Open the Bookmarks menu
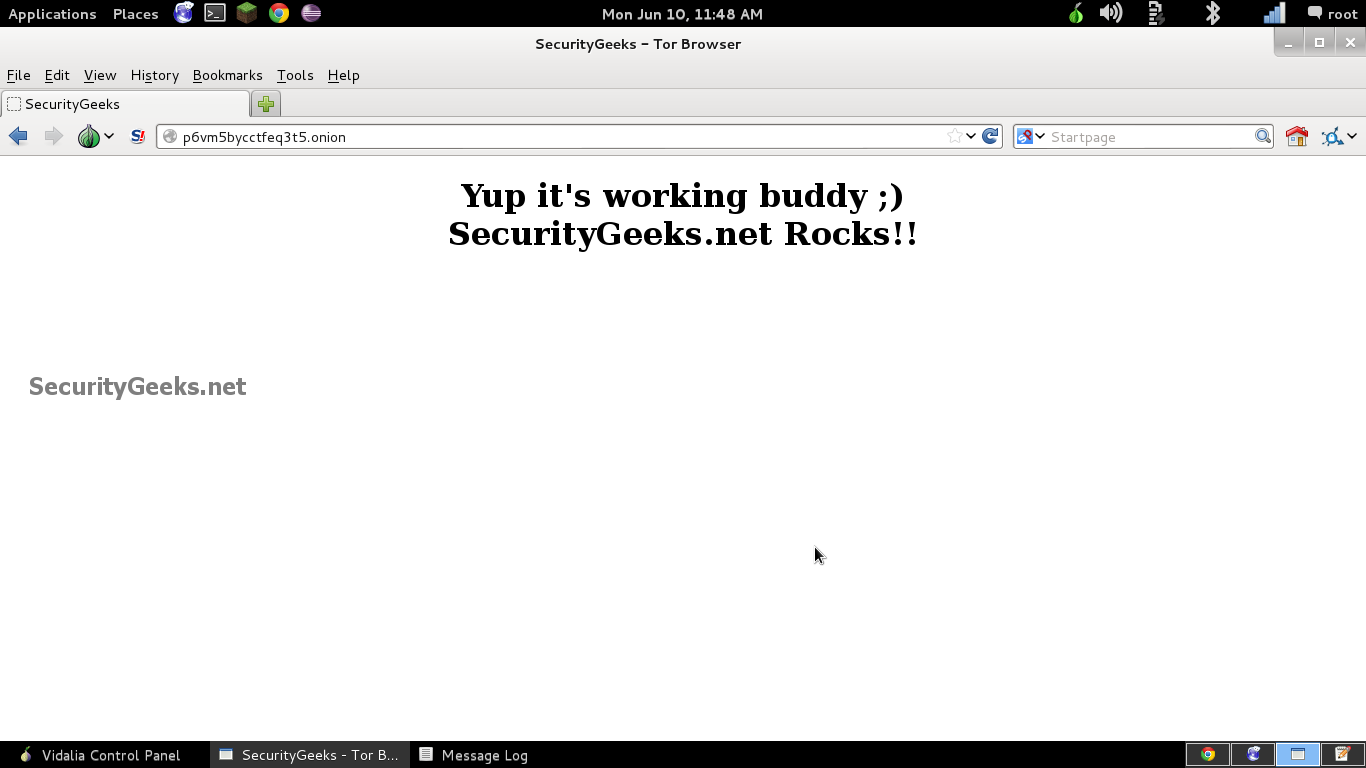Image resolution: width=1366 pixels, height=768 pixels. point(228,75)
